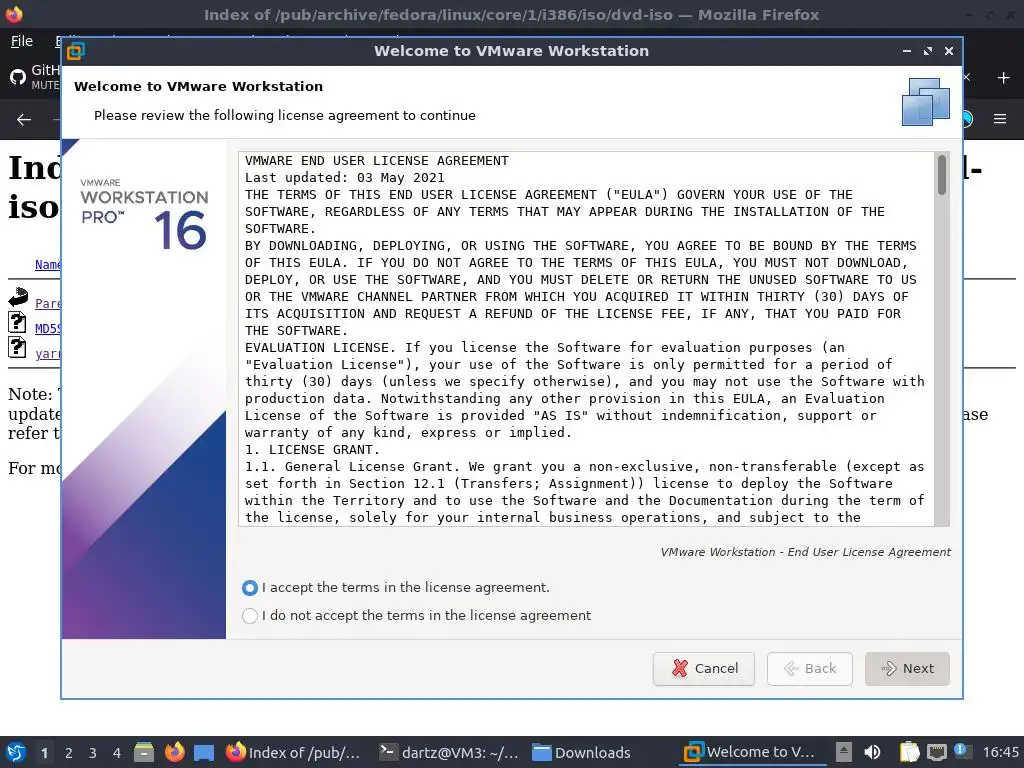Close the VMware Workstation dialog
Viewport: 1024px width, 768px height.
click(949, 51)
